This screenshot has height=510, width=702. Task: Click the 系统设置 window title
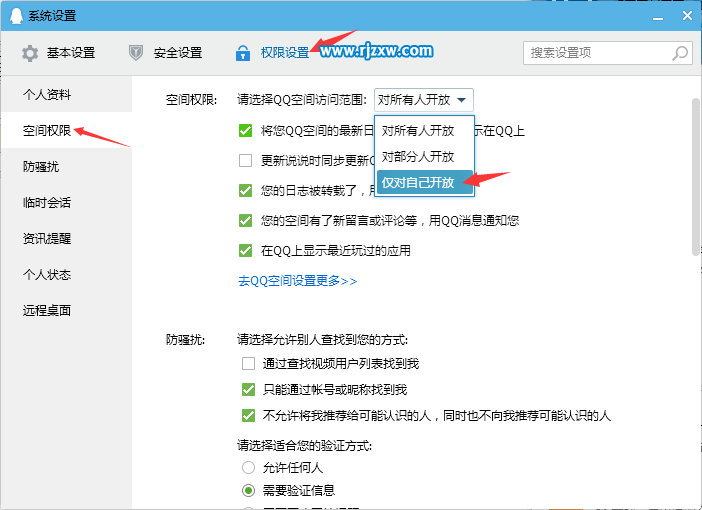52,16
